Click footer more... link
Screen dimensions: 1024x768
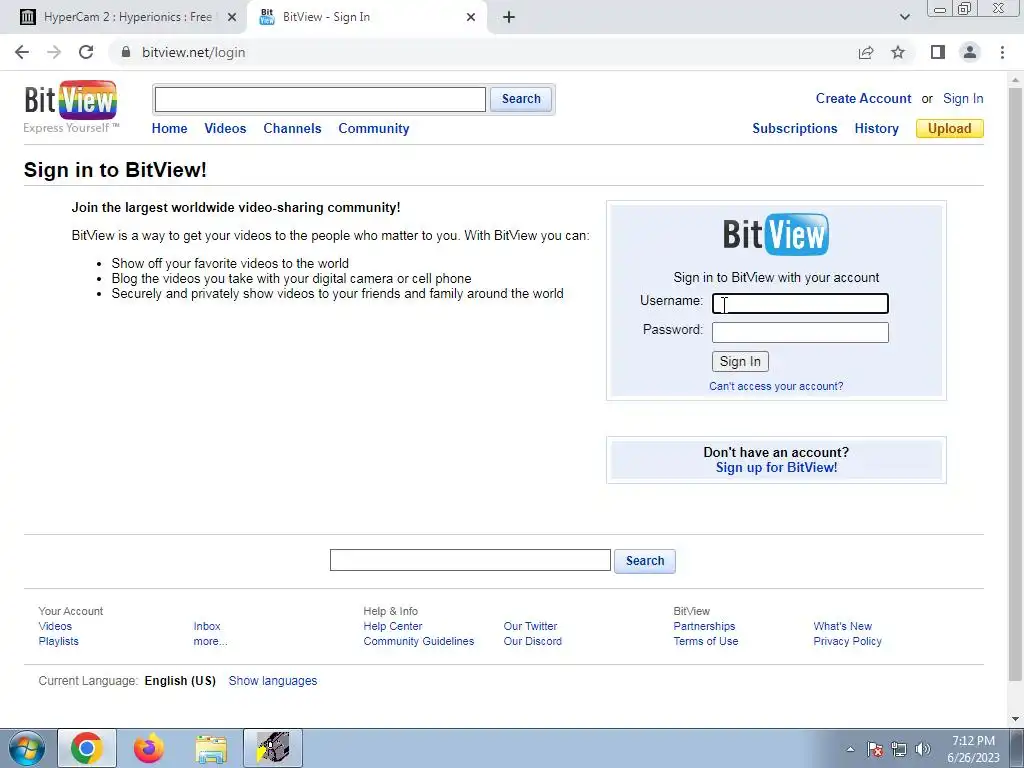pos(210,641)
